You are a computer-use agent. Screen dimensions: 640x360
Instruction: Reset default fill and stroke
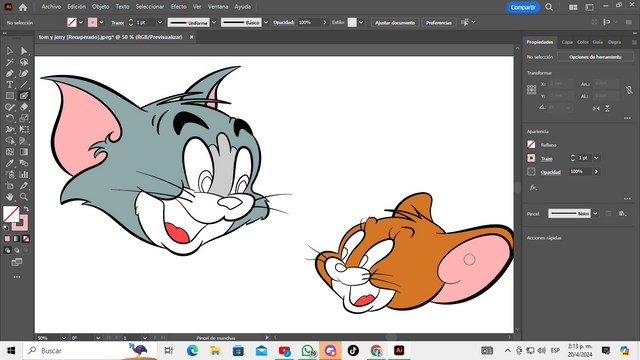[6, 228]
